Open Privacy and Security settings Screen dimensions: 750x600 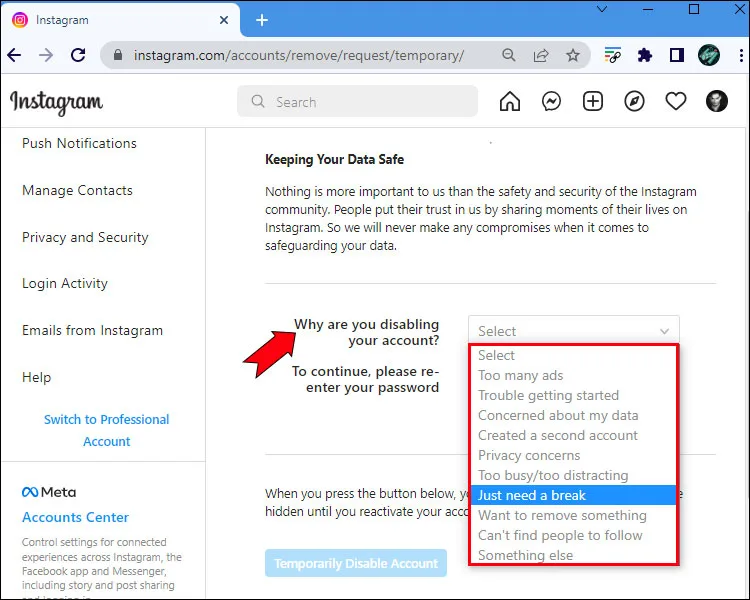coord(85,237)
